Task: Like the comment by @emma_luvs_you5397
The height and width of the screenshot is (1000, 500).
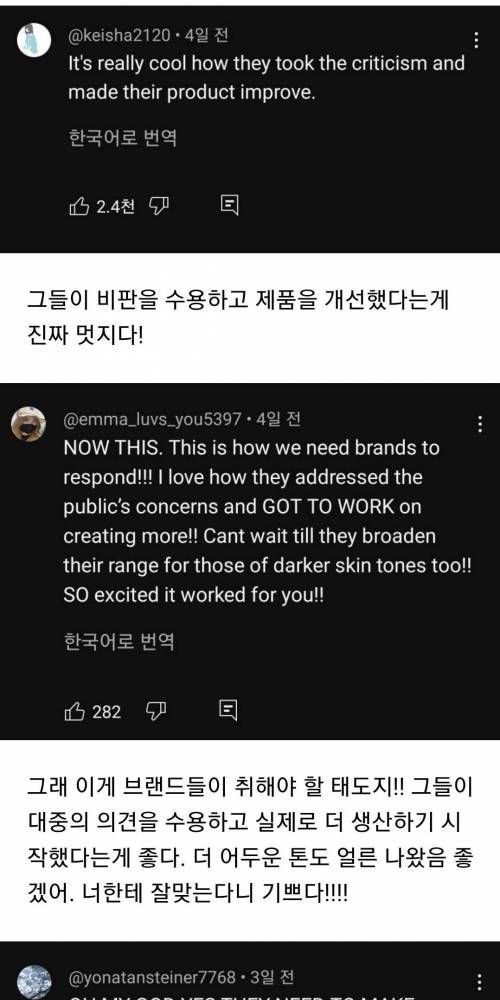Action: pos(75,710)
